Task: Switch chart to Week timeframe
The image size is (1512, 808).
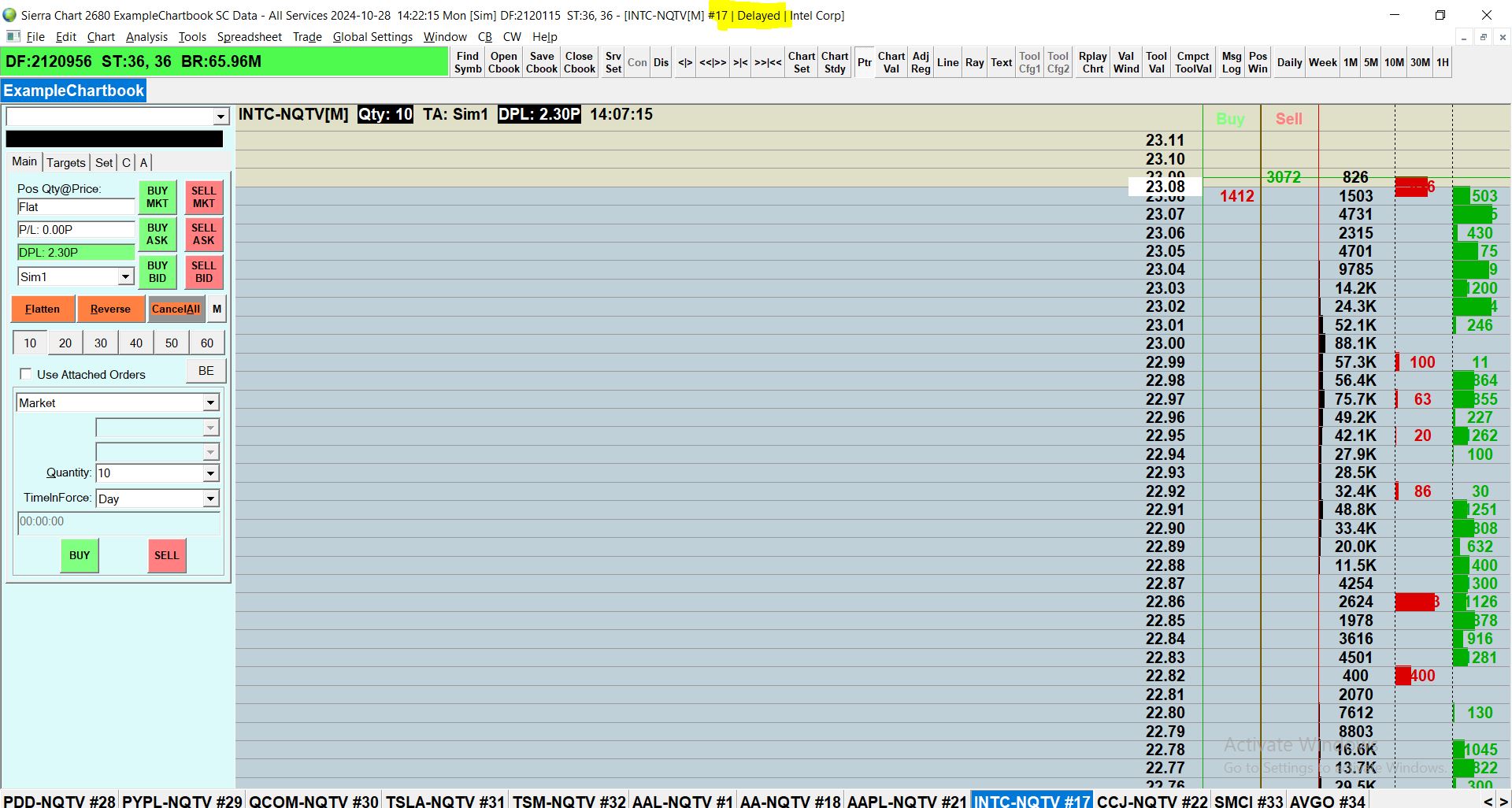Action: tap(1323, 62)
